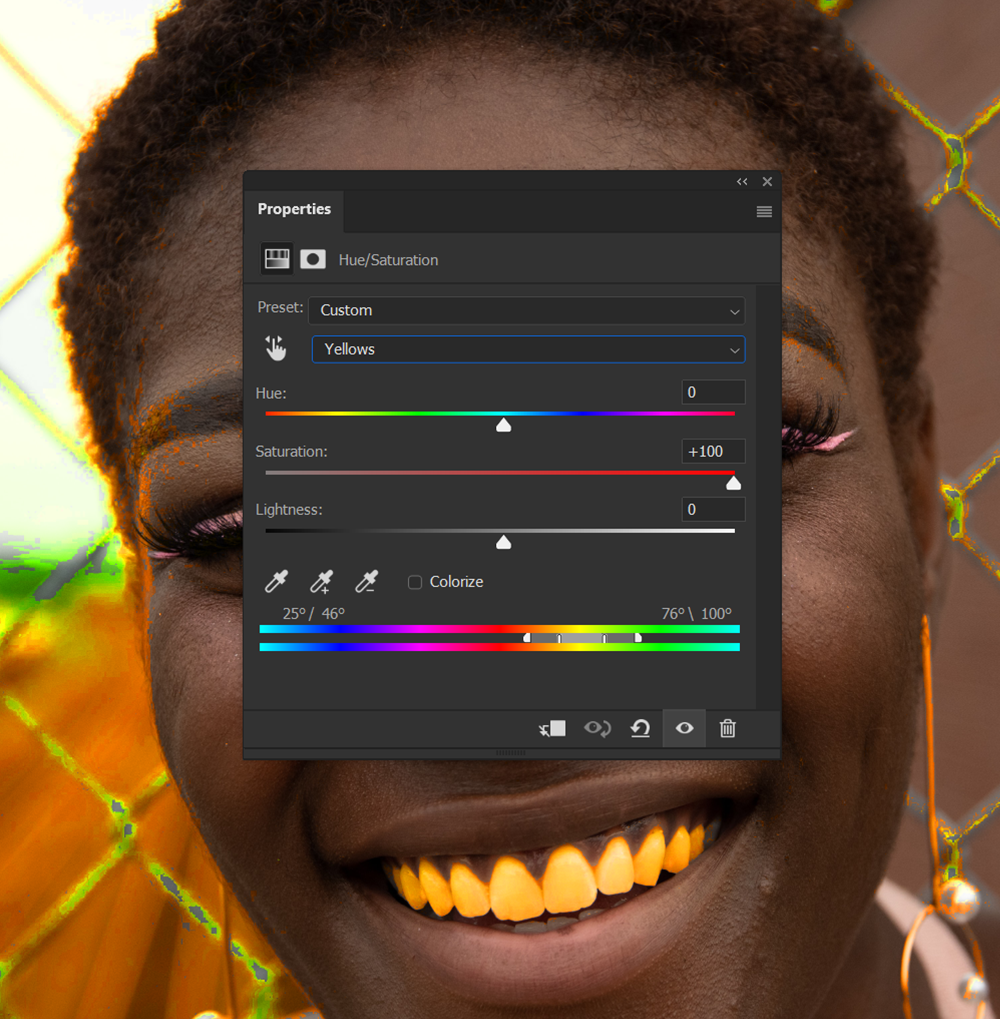The height and width of the screenshot is (1019, 1000).
Task: Click the Preset label
Action: pos(280,307)
